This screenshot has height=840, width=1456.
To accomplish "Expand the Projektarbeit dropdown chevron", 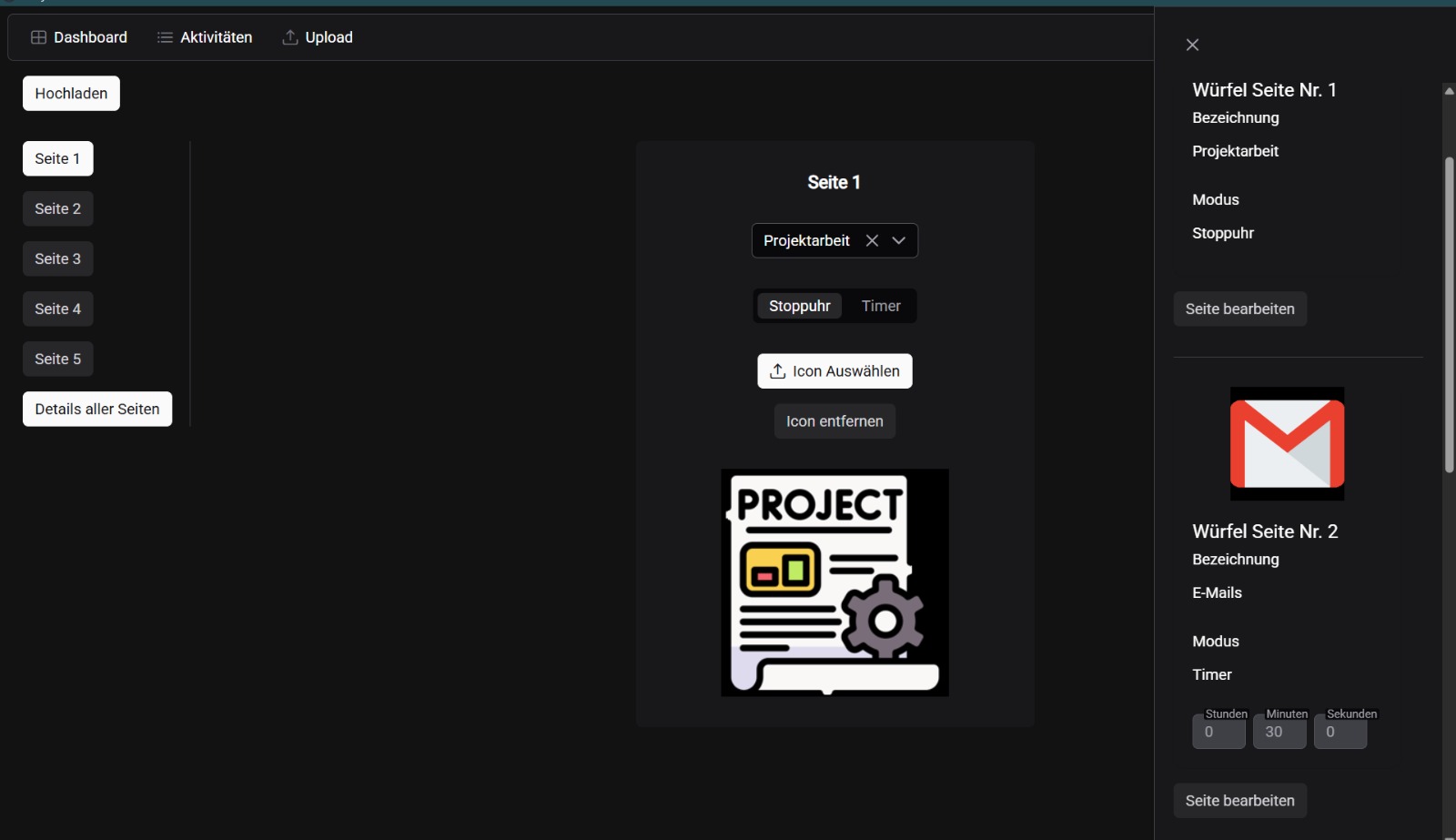I will pyautogui.click(x=899, y=240).
